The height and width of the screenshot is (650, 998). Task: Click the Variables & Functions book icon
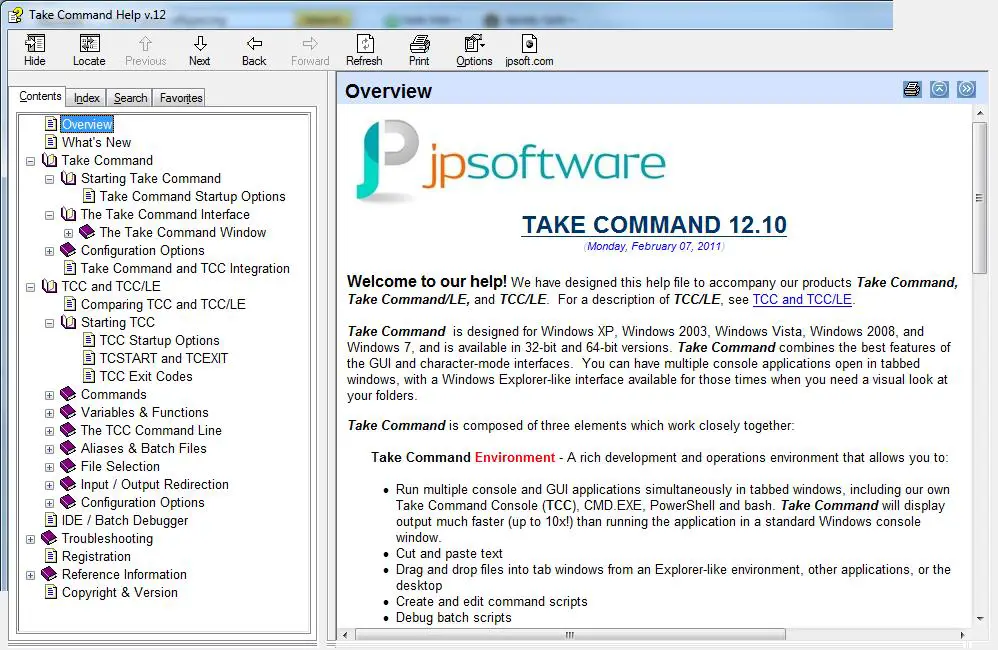point(68,412)
